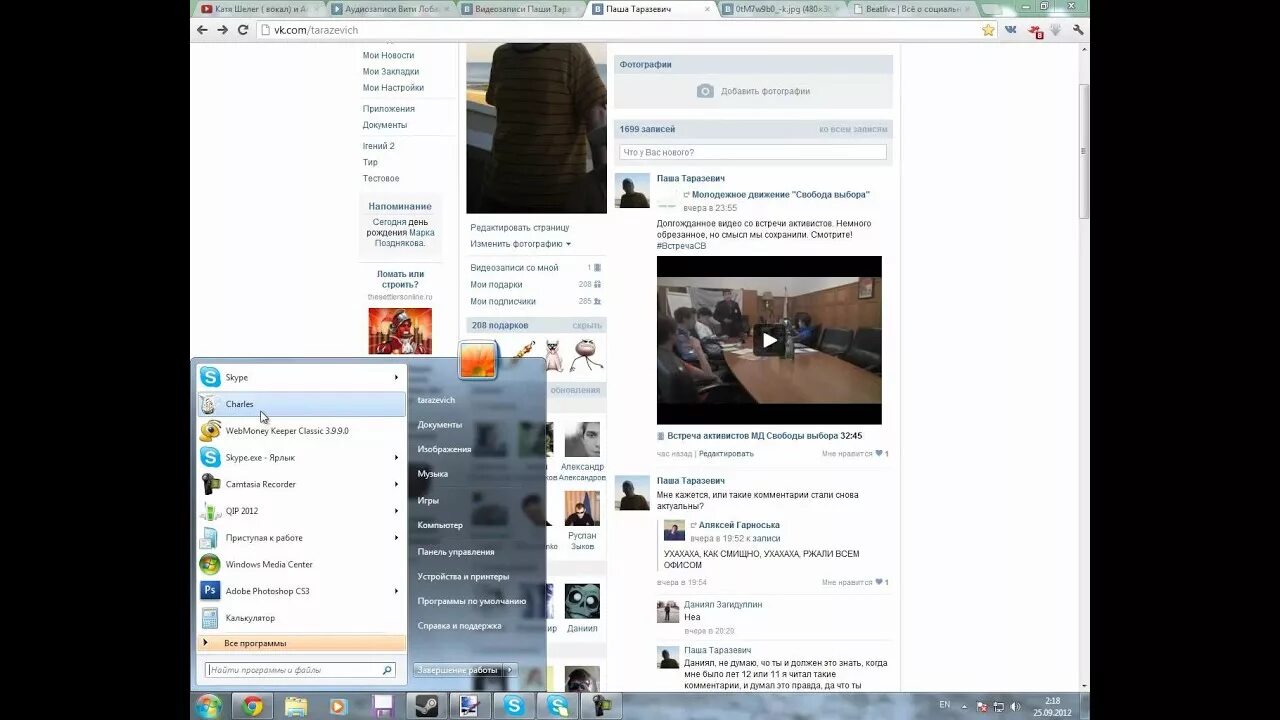Click the Chrome forward arrow
This screenshot has height=720, width=1280.
click(x=222, y=30)
